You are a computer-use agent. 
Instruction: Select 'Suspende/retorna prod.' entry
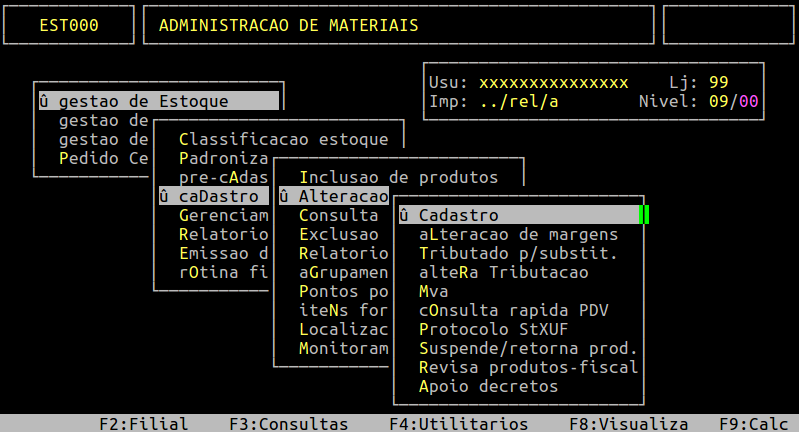tap(528, 348)
